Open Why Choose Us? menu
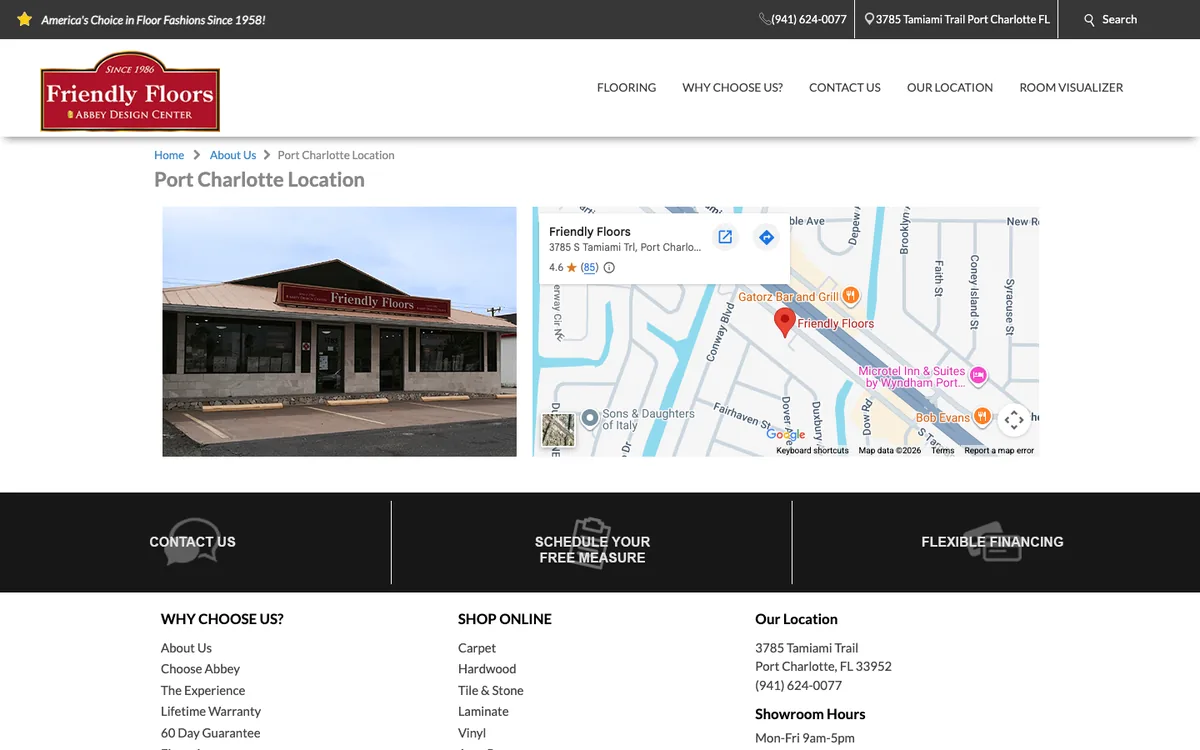Screen dimensions: 1200x750 [x=733, y=87]
